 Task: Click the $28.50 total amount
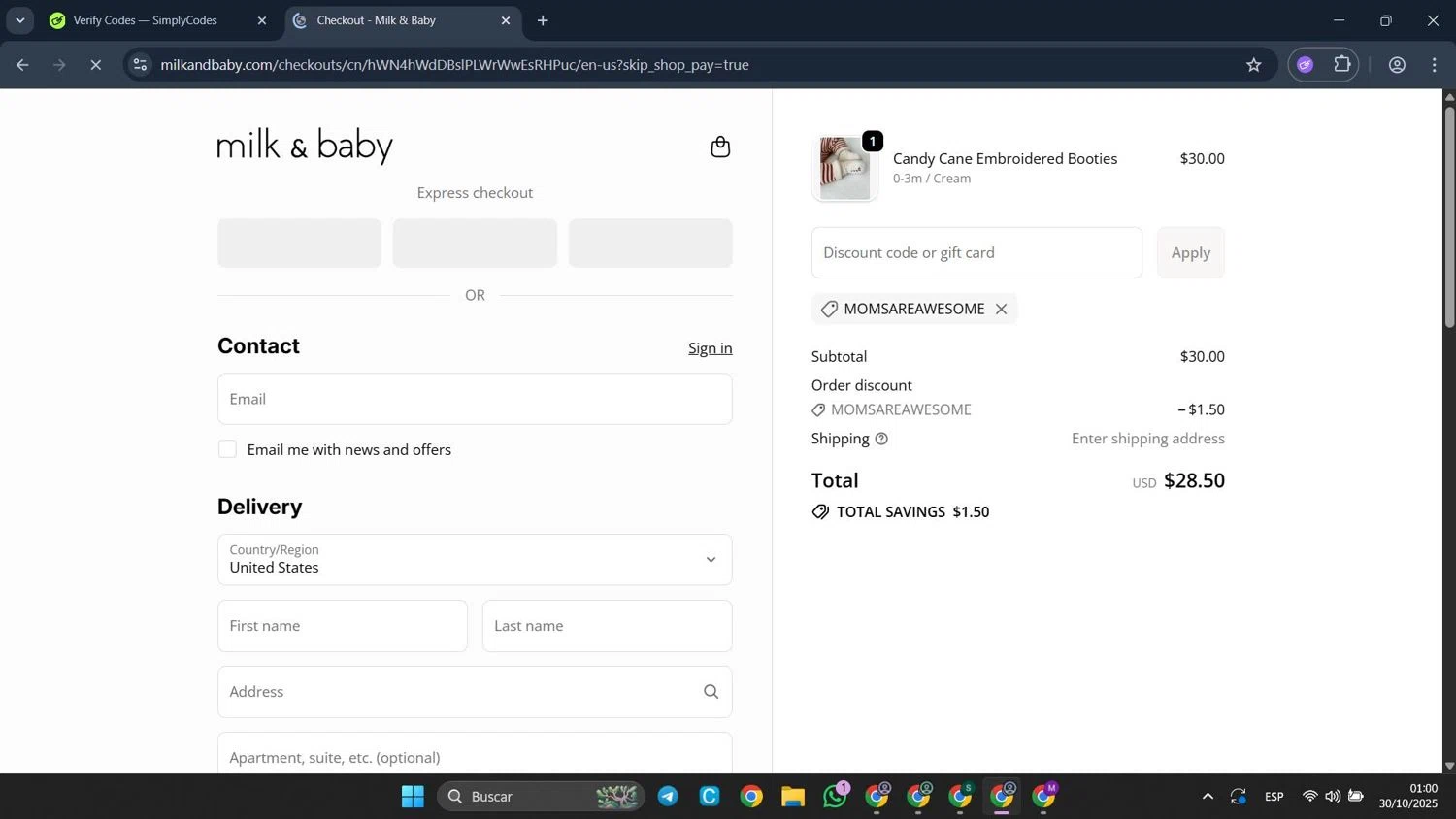(1194, 480)
